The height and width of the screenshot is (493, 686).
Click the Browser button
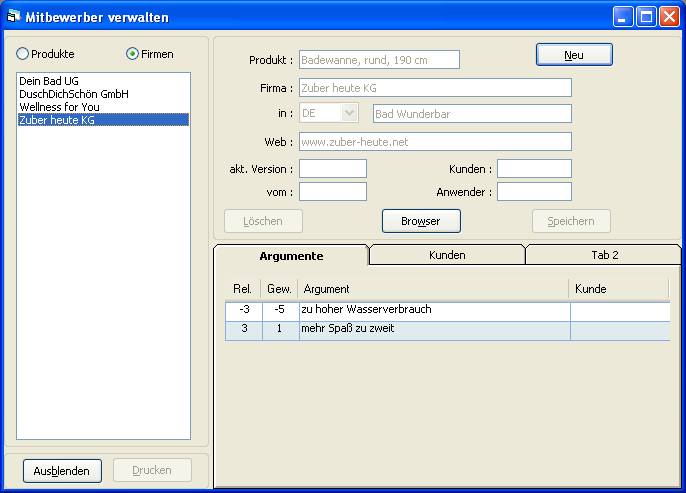pyautogui.click(x=421, y=221)
